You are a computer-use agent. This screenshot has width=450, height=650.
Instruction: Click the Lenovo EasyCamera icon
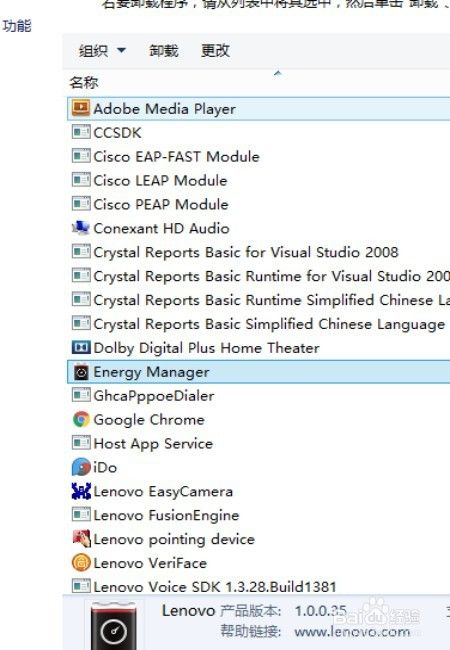click(81, 491)
